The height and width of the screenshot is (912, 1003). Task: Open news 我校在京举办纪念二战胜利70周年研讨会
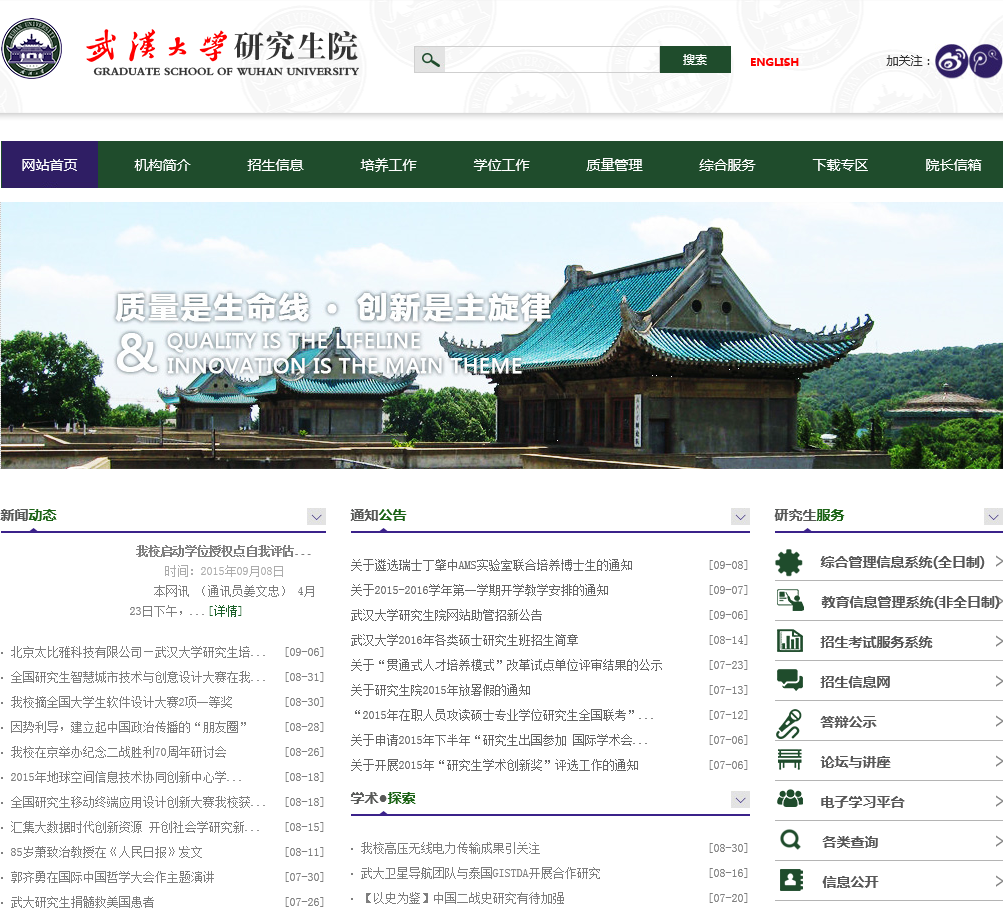[118, 751]
